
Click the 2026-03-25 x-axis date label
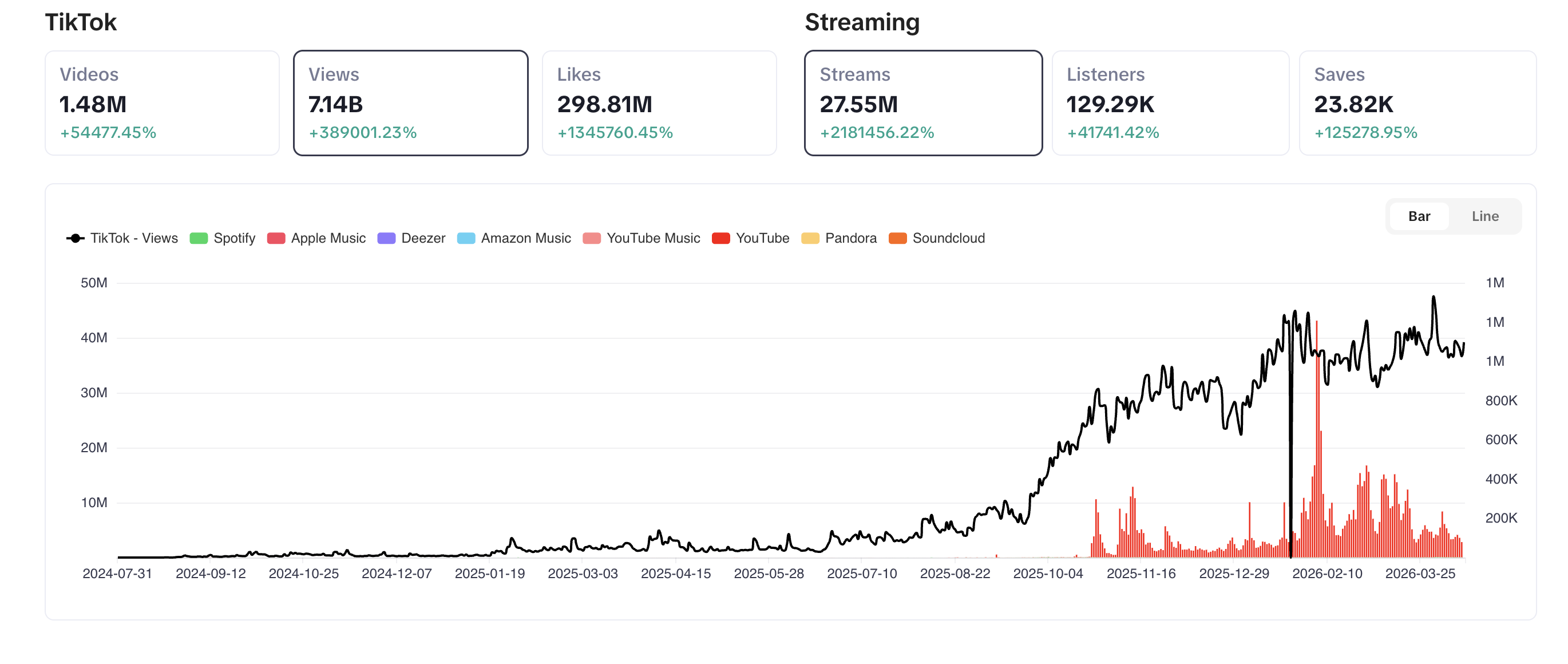1420,574
